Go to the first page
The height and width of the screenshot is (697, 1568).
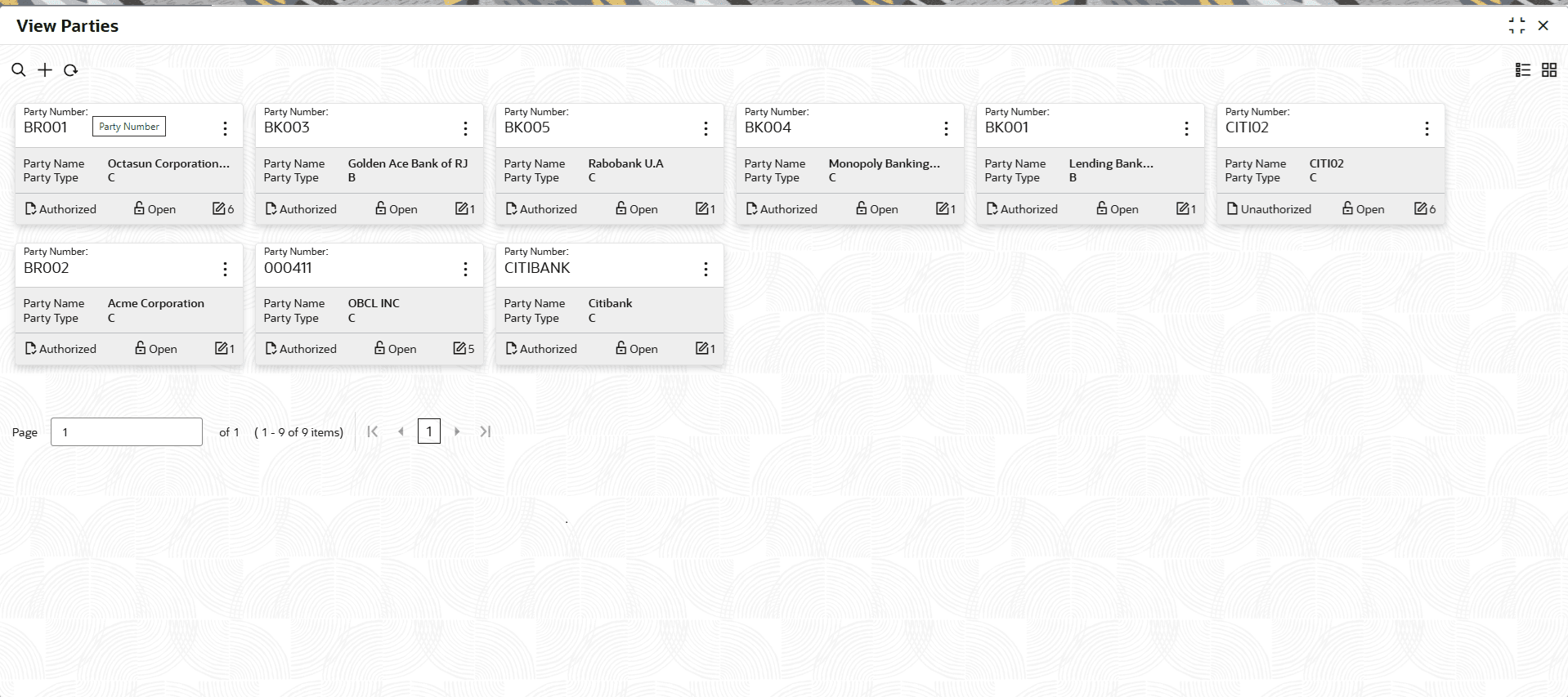373,431
